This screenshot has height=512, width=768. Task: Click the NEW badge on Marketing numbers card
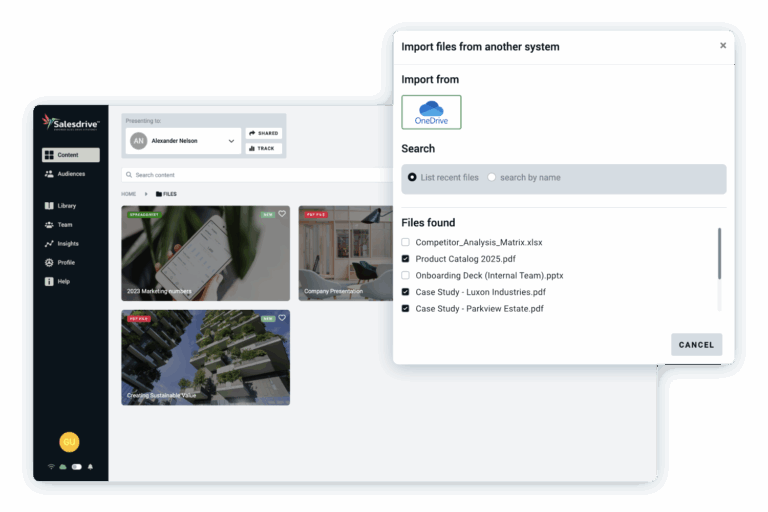coord(268,215)
